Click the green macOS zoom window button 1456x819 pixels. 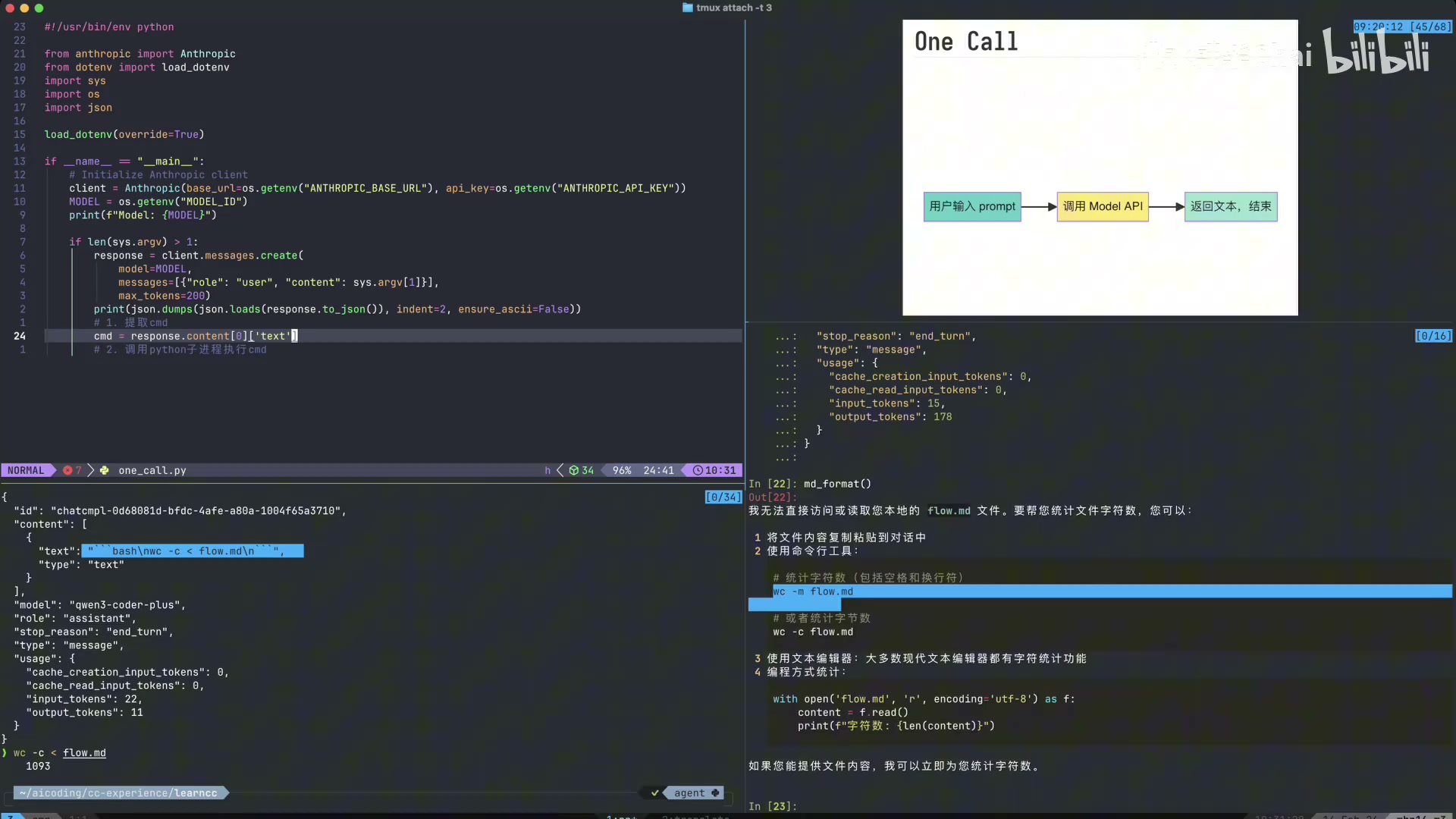[39, 8]
